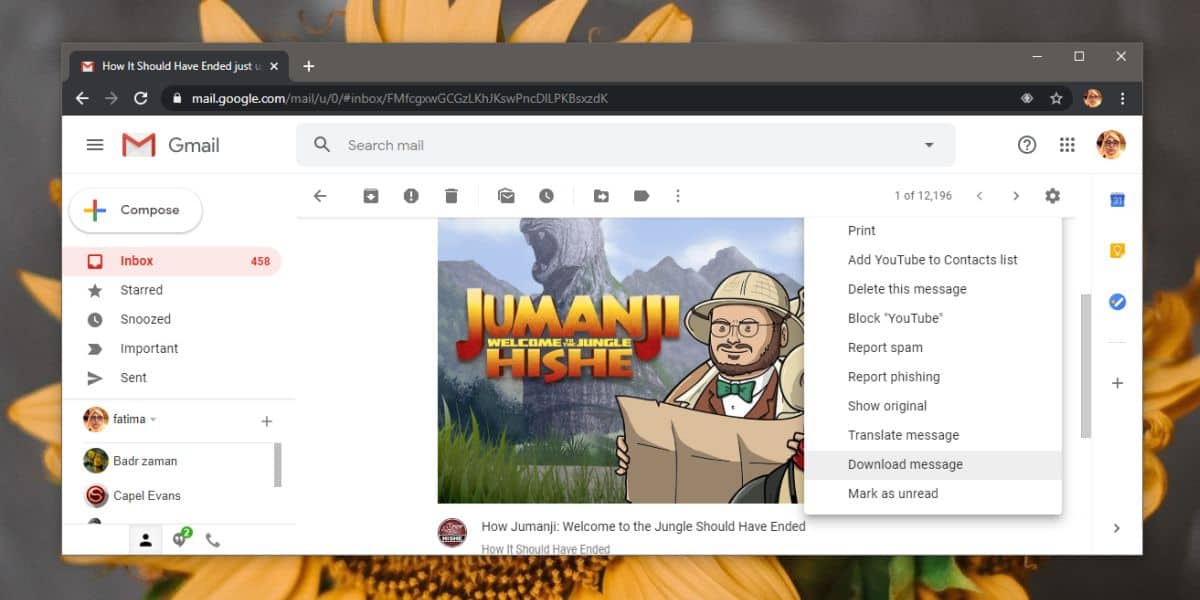Select Translate message
Screen dimensions: 1200x600
click(x=933, y=435)
